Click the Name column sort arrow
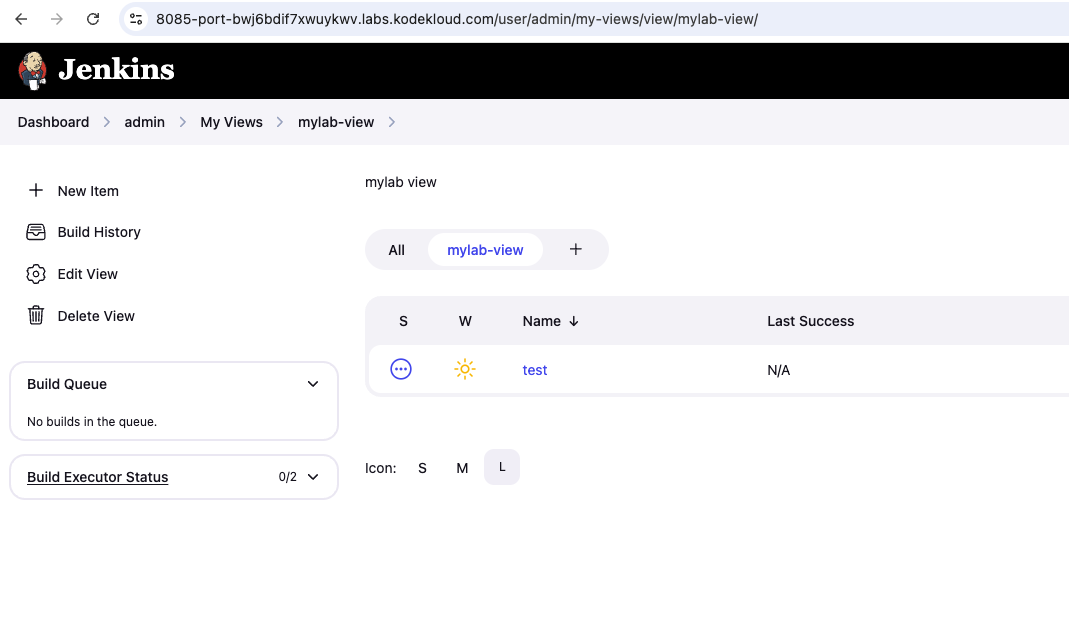This screenshot has width=1069, height=641. point(573,321)
